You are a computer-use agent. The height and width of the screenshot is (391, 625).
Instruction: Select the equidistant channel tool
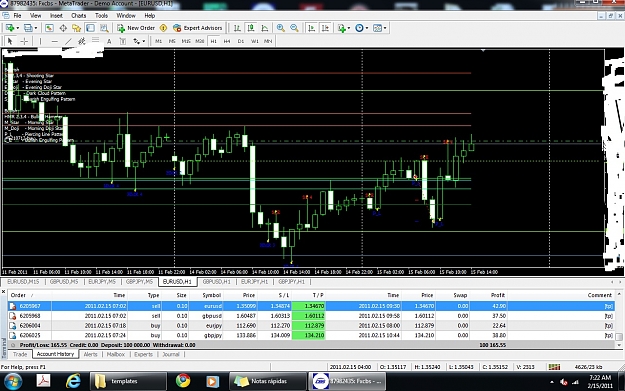pos(82,41)
